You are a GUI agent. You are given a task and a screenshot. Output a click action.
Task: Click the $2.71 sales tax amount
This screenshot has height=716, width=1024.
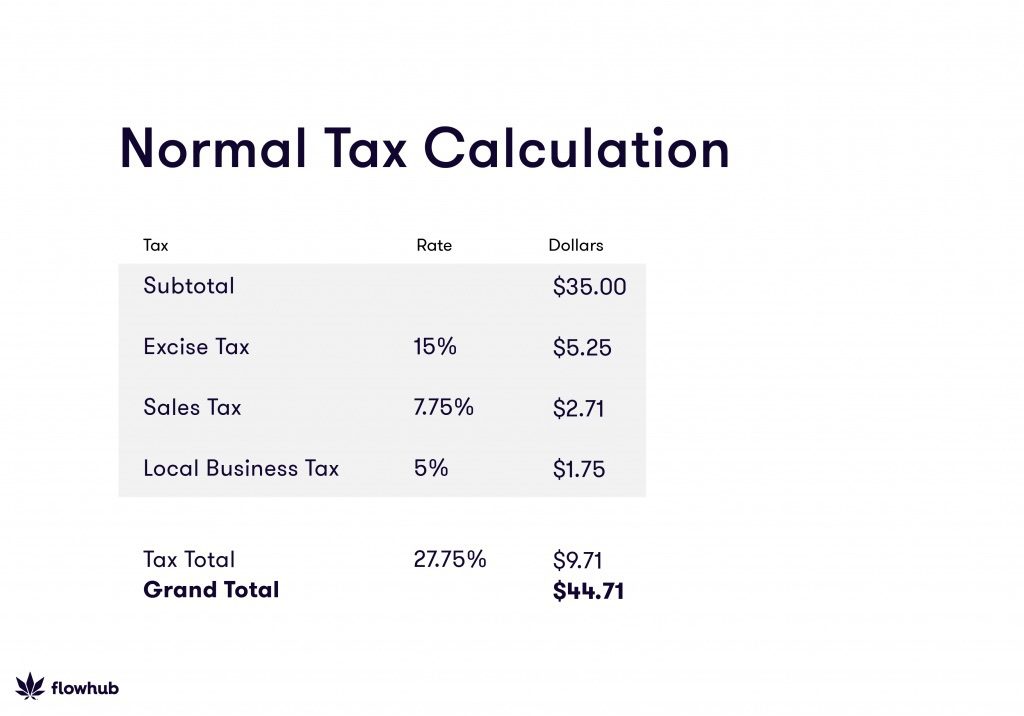(x=578, y=409)
